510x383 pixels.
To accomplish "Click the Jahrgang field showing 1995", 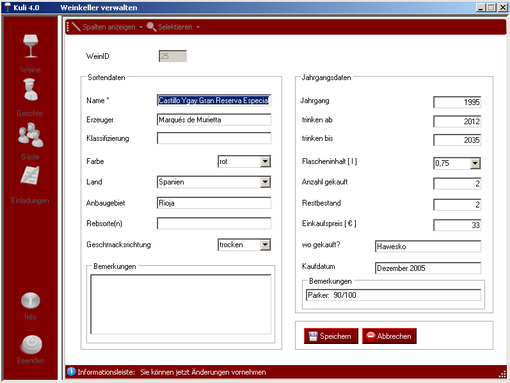I will point(457,102).
